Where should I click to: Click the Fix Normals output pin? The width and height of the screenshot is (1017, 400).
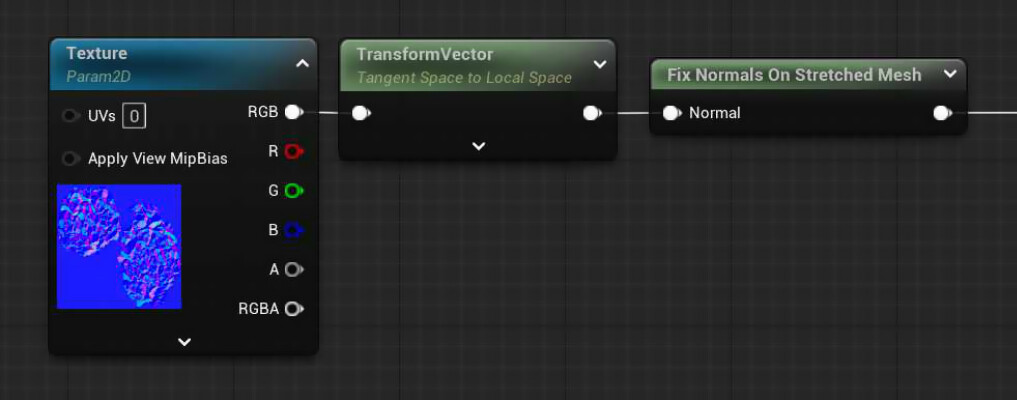(942, 113)
